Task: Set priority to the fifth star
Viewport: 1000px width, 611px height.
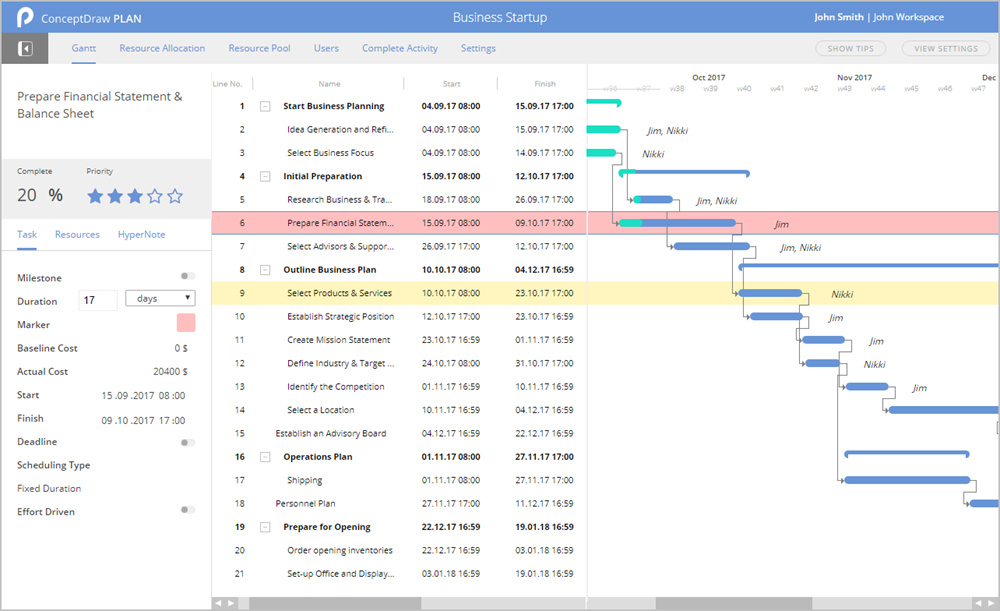Action: pyautogui.click(x=175, y=196)
